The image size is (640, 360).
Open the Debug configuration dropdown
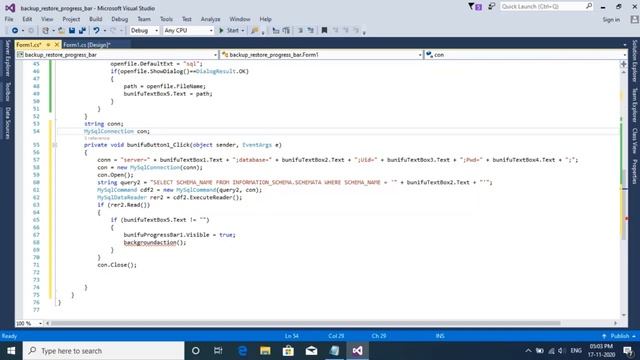pos(144,31)
